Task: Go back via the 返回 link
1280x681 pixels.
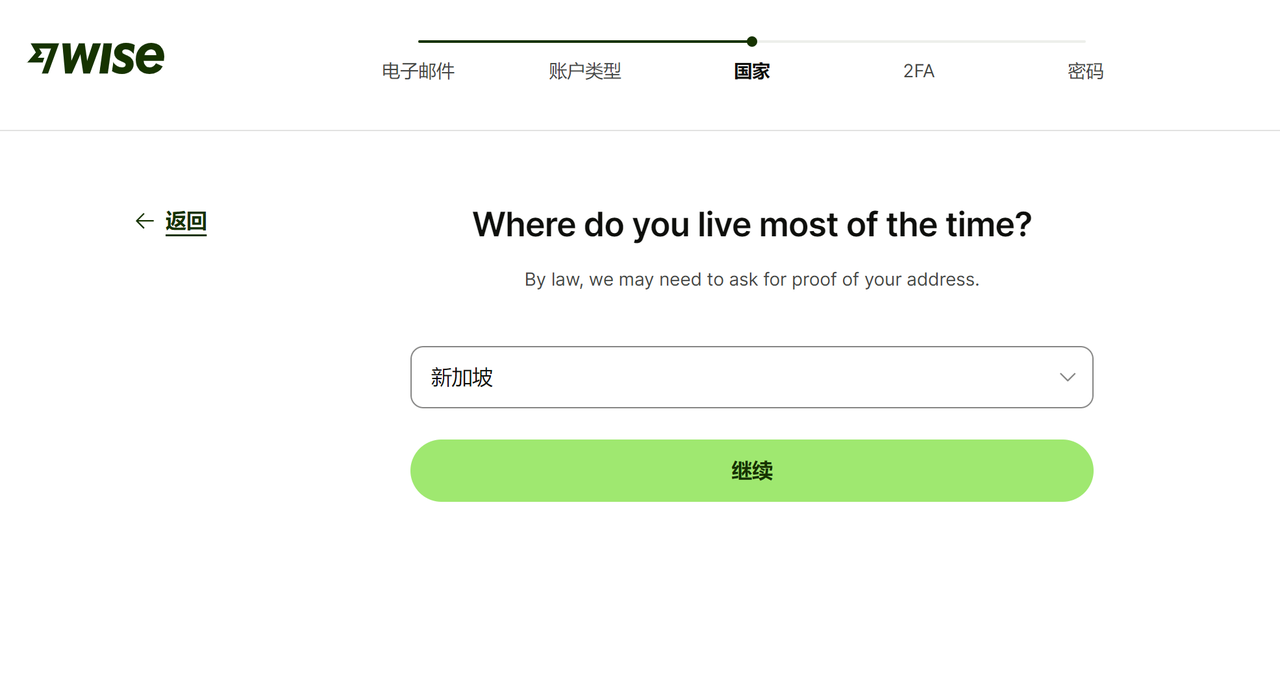Action: [186, 222]
